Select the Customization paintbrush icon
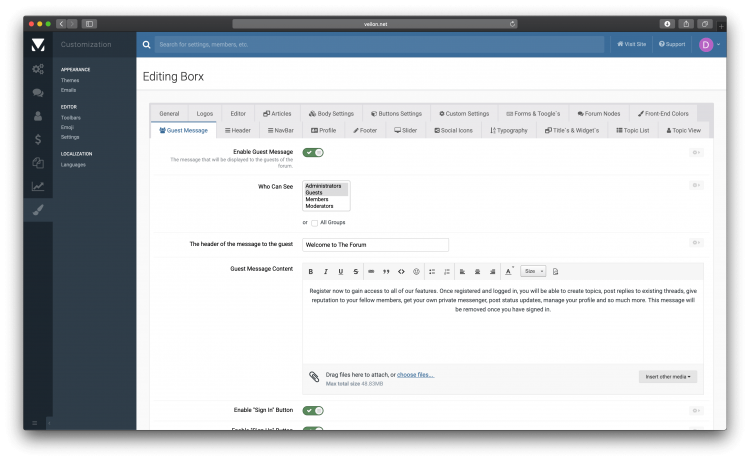Viewport: 750px width, 461px height. [38, 209]
